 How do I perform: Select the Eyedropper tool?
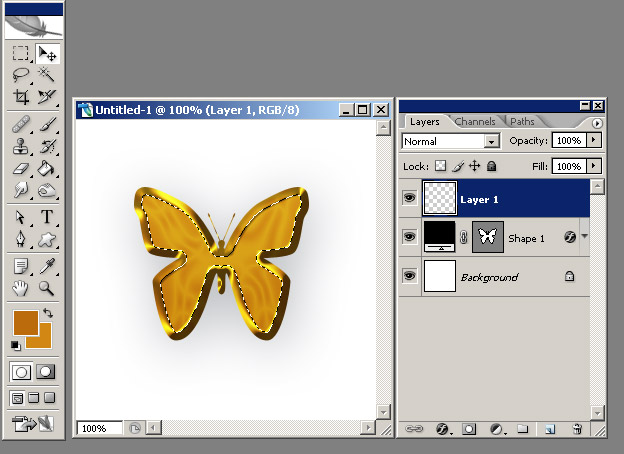pos(47,267)
